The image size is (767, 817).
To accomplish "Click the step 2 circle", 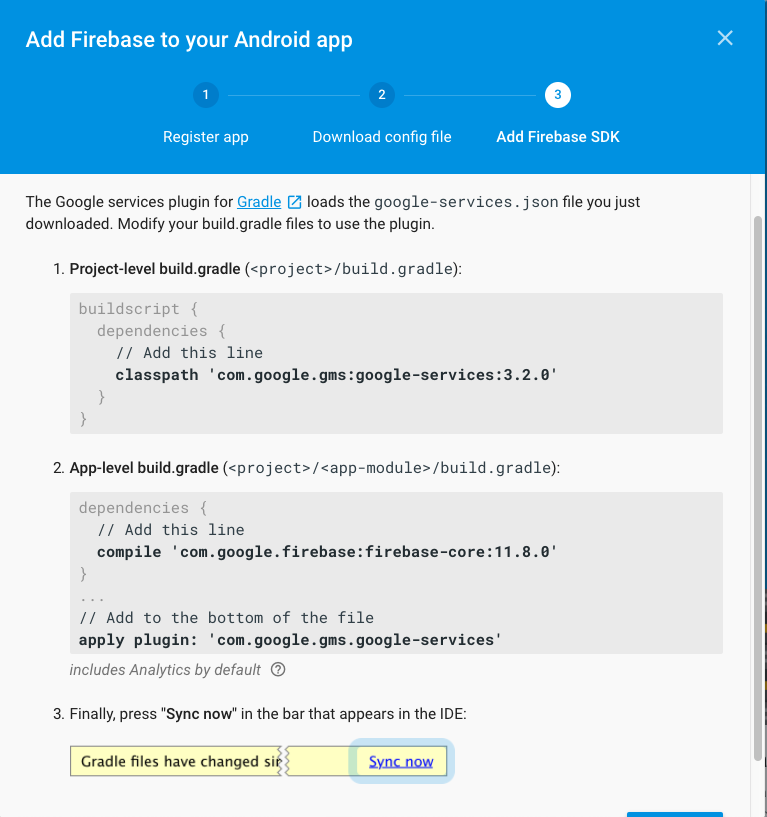I will point(381,95).
